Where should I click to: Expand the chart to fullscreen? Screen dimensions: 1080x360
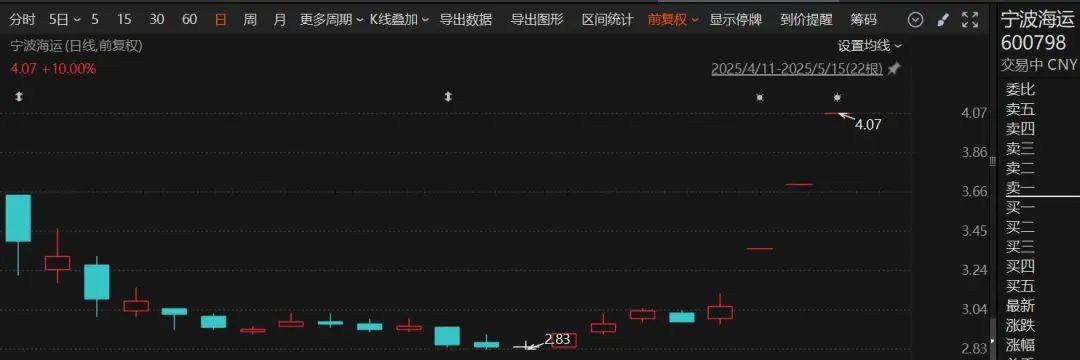[x=970, y=20]
